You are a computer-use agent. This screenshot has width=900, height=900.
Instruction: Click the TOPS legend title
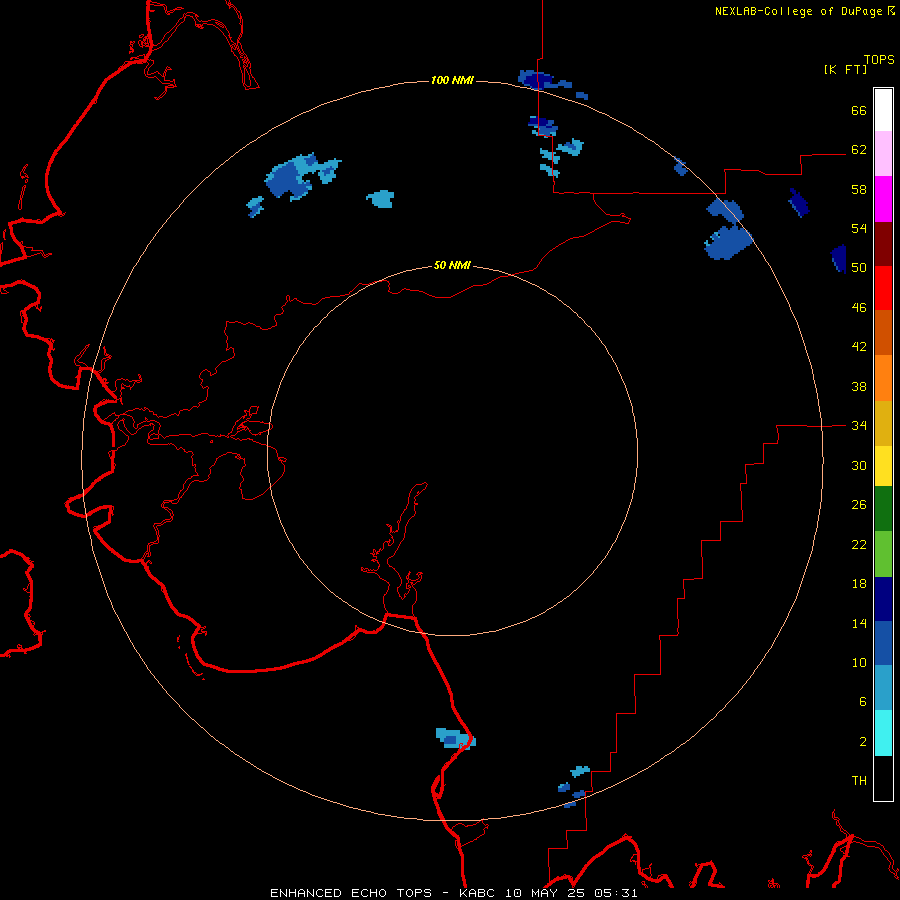pos(879,60)
